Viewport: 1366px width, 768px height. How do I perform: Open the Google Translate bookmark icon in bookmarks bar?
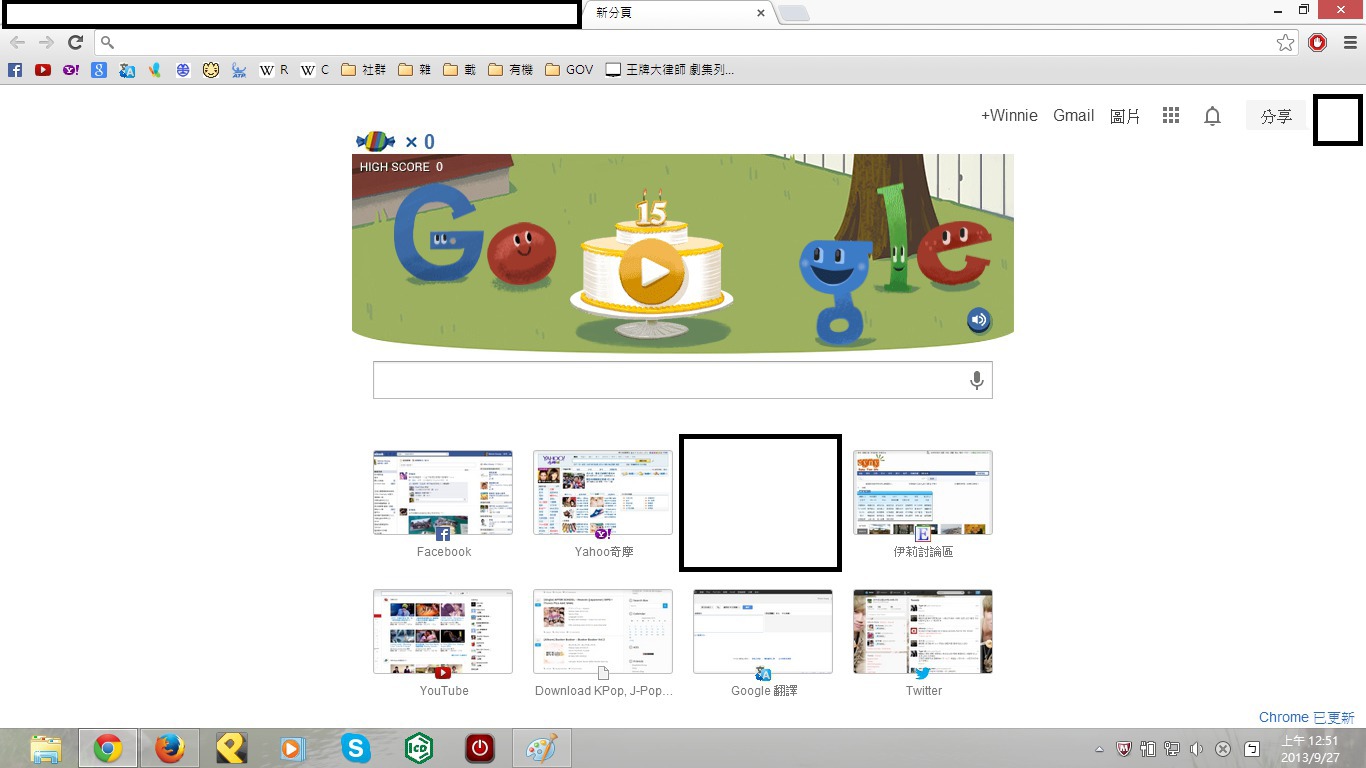click(126, 70)
